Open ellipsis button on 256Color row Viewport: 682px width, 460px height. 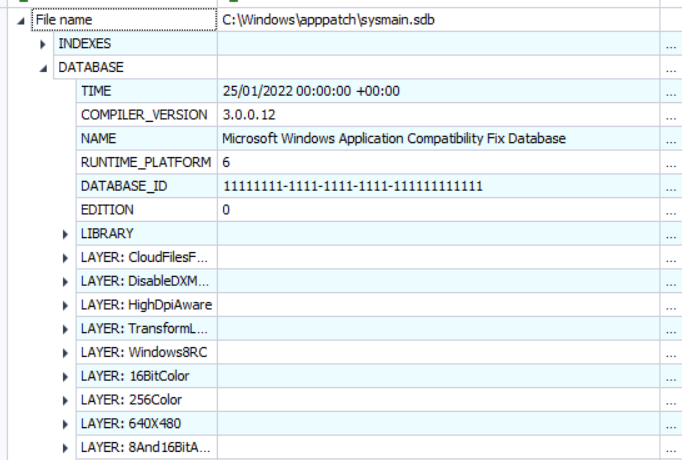671,400
